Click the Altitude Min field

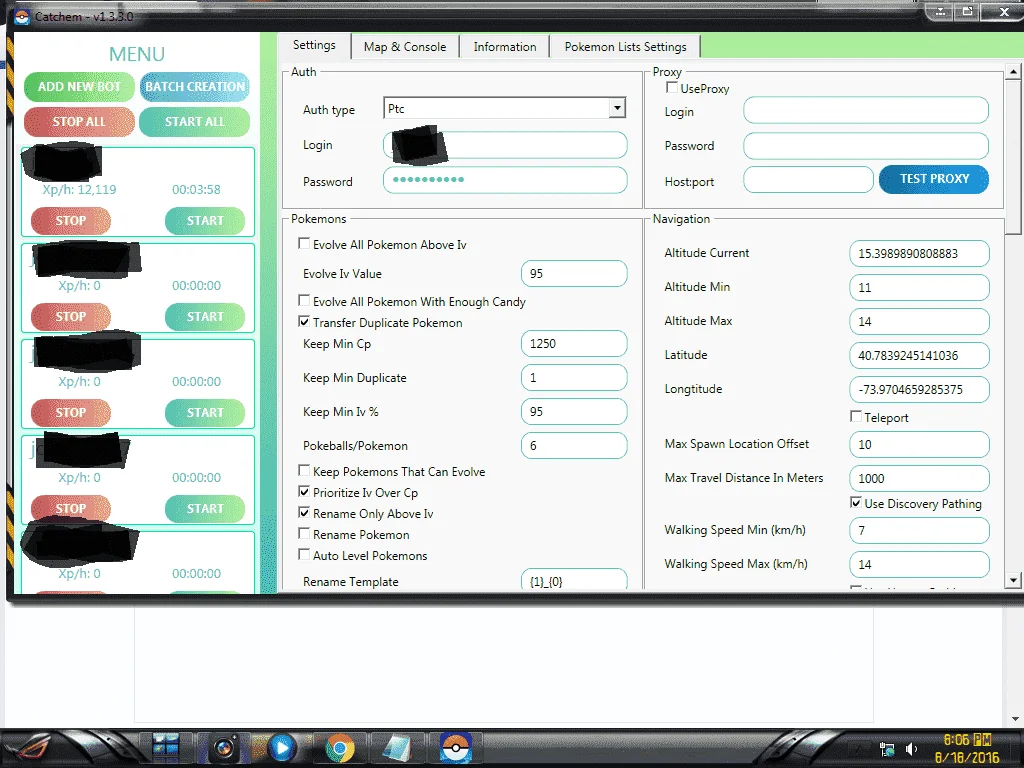919,287
